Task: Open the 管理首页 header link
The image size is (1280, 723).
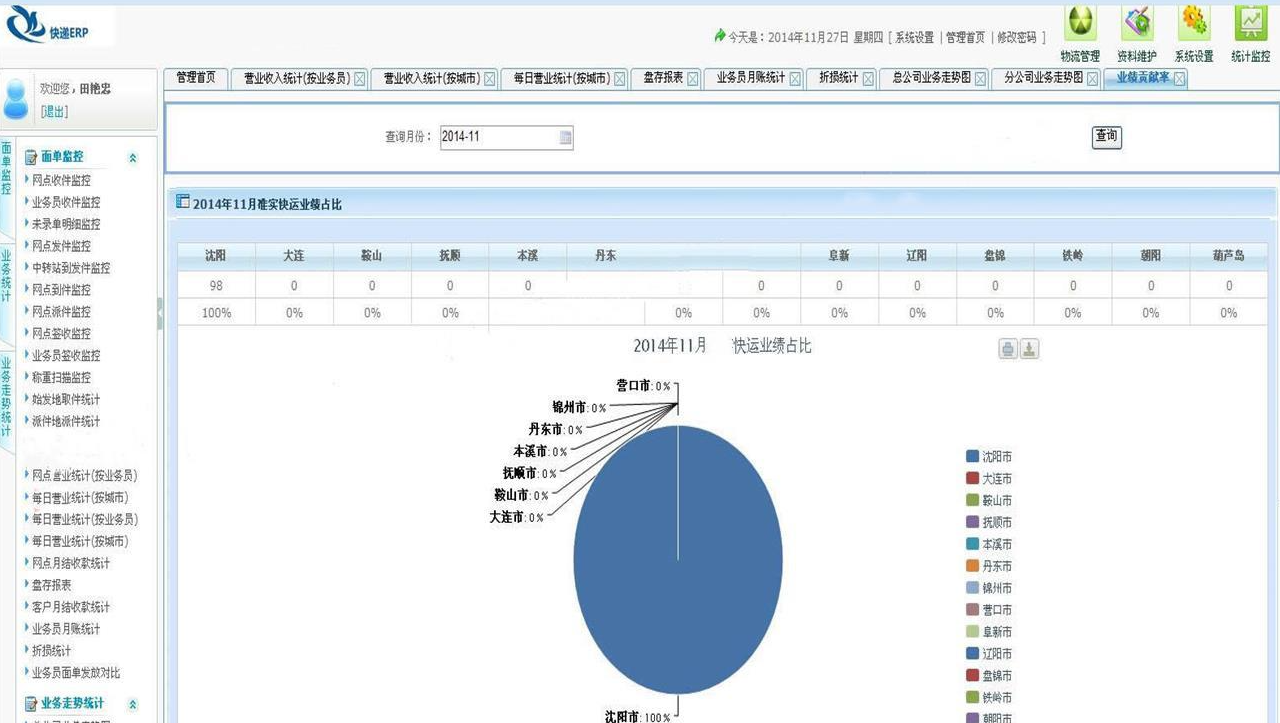Action: pos(965,37)
